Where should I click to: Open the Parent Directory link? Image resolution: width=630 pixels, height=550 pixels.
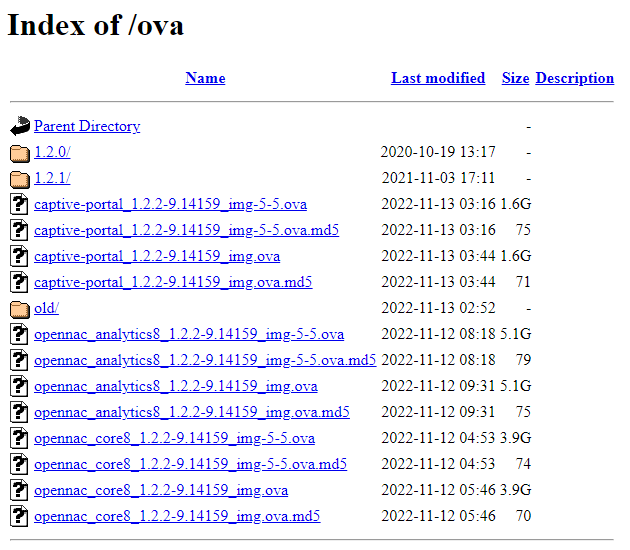87,126
